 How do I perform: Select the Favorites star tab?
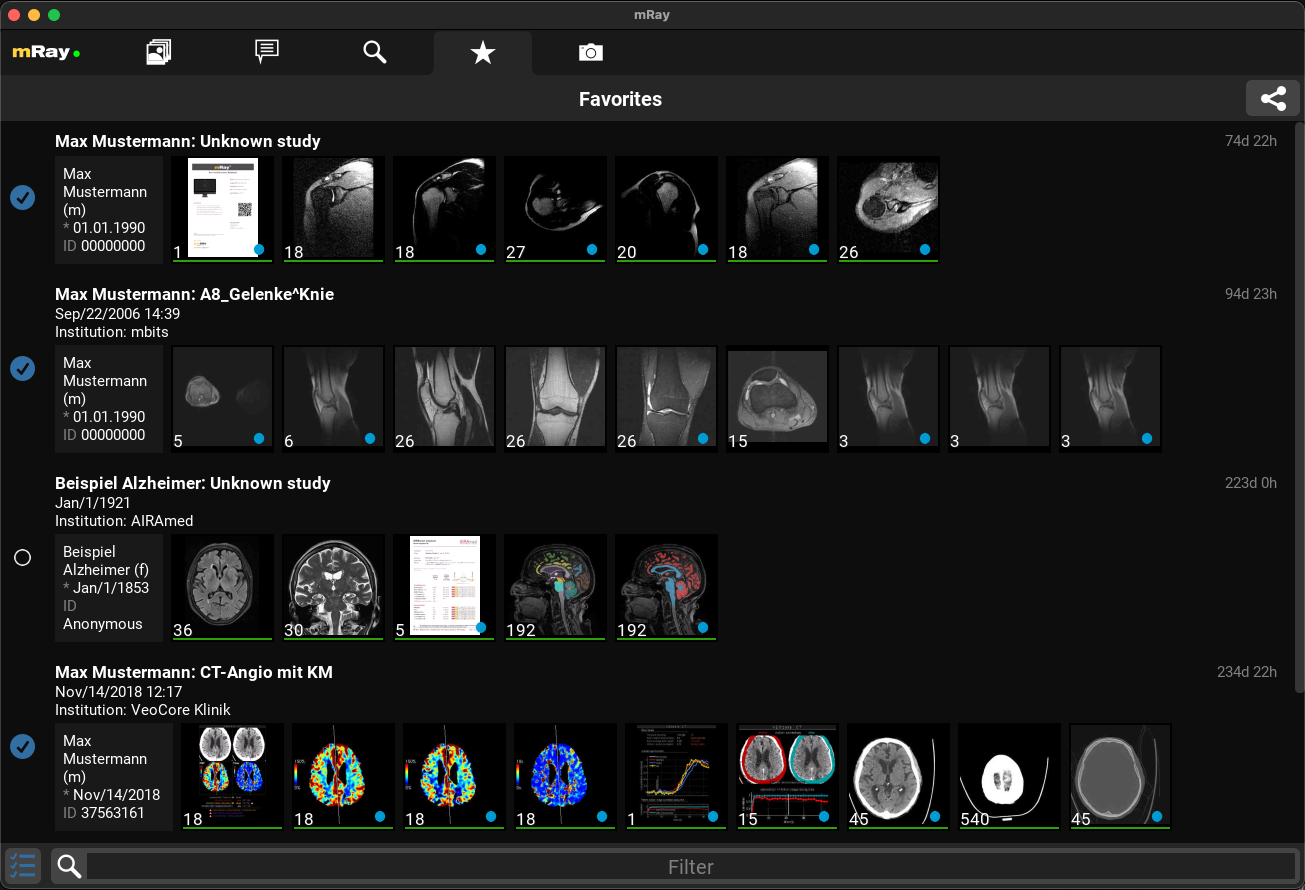click(482, 52)
